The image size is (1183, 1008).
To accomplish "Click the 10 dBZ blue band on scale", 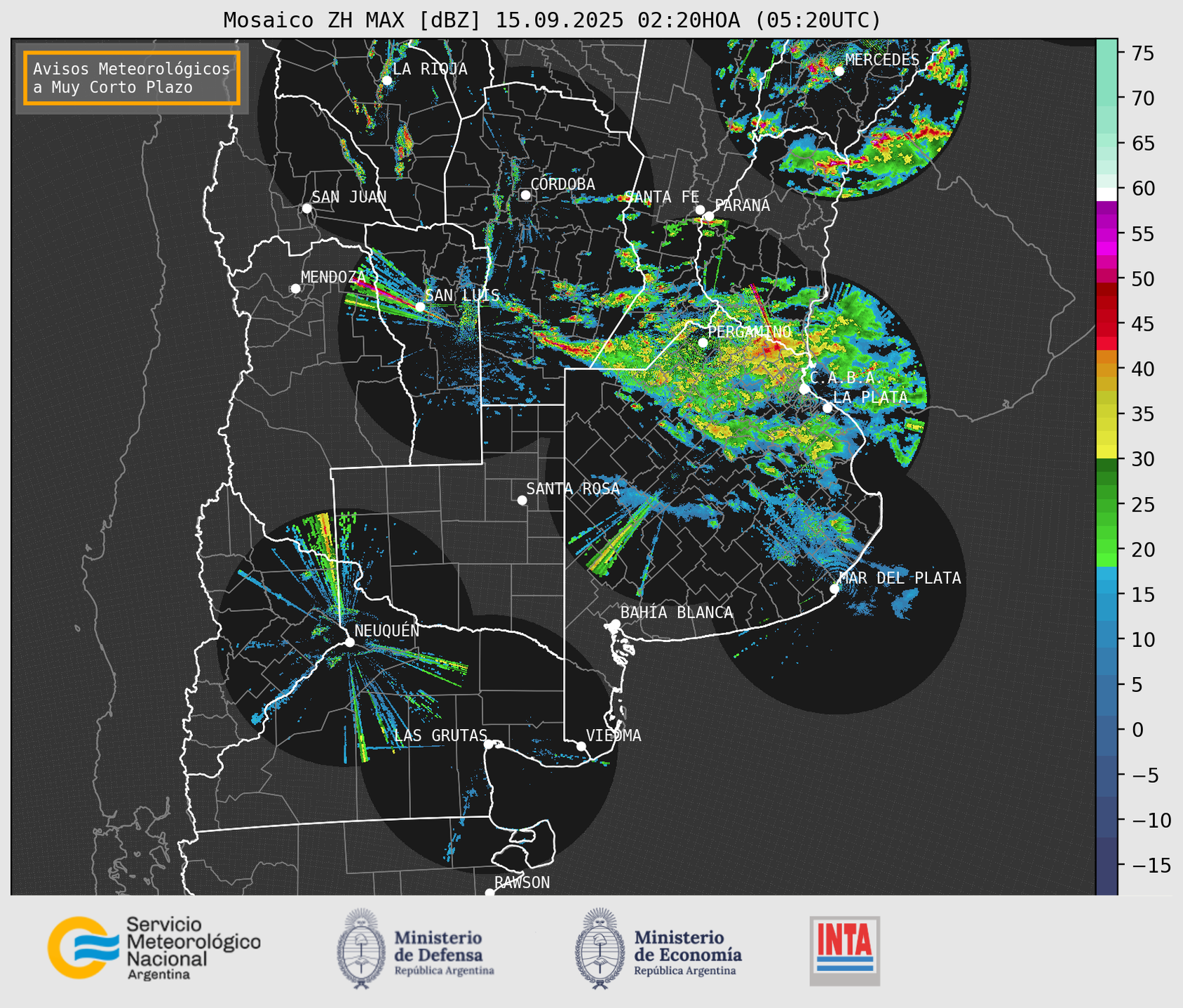I will coord(1107,640).
